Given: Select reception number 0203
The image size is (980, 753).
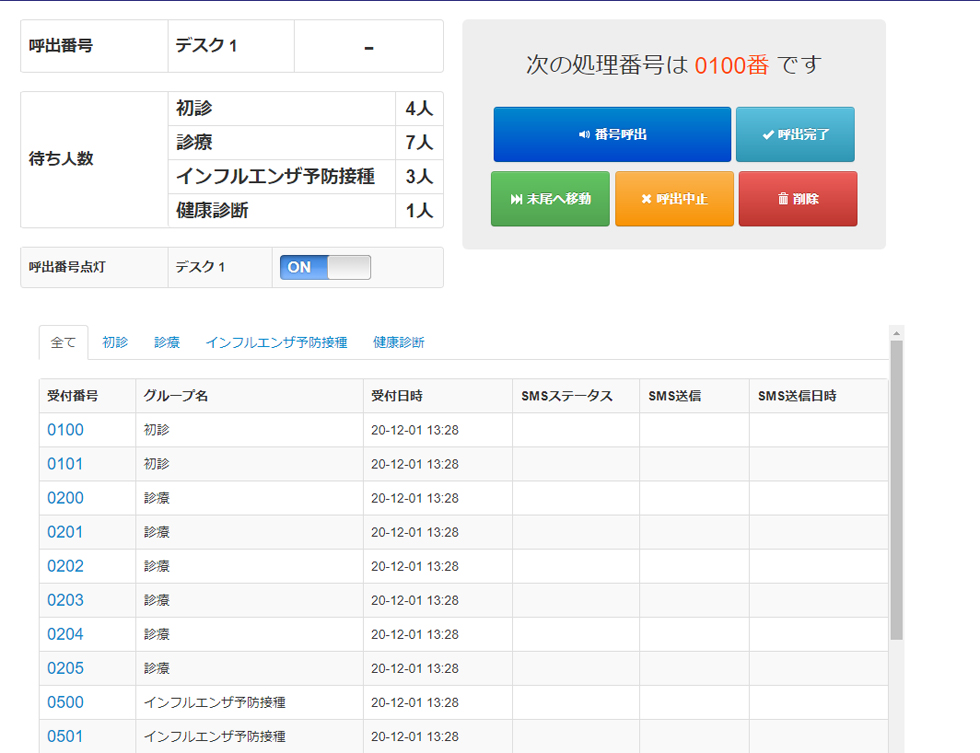Looking at the screenshot, I should coord(66,600).
